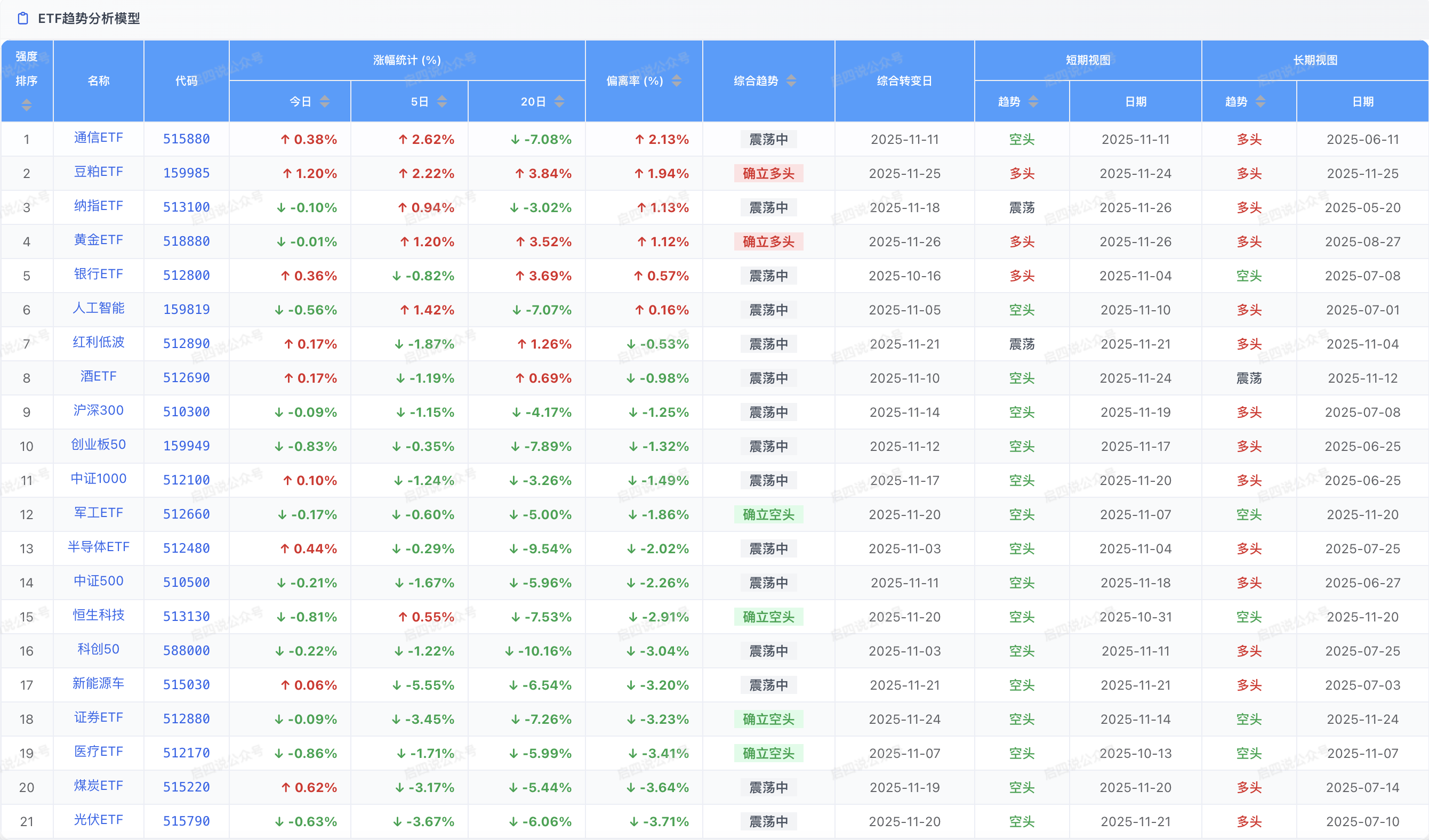Sort by 强度排序 column arrows
The height and width of the screenshot is (840, 1429).
tap(26, 105)
